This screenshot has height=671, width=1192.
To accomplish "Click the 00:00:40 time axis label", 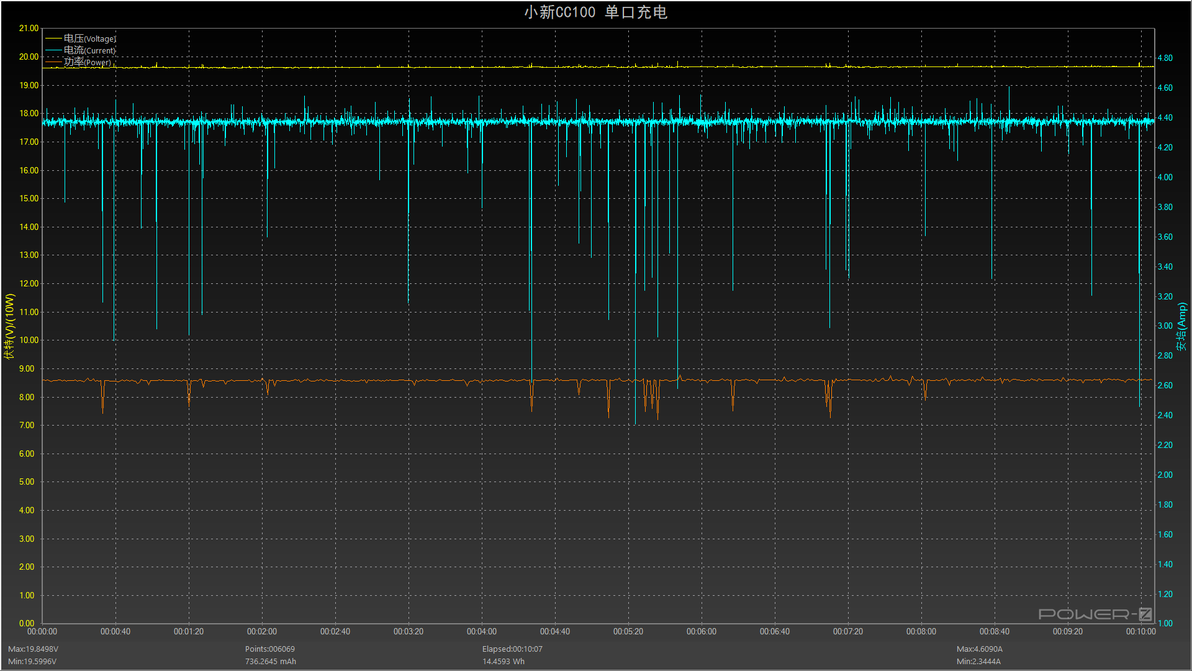I will [x=116, y=631].
